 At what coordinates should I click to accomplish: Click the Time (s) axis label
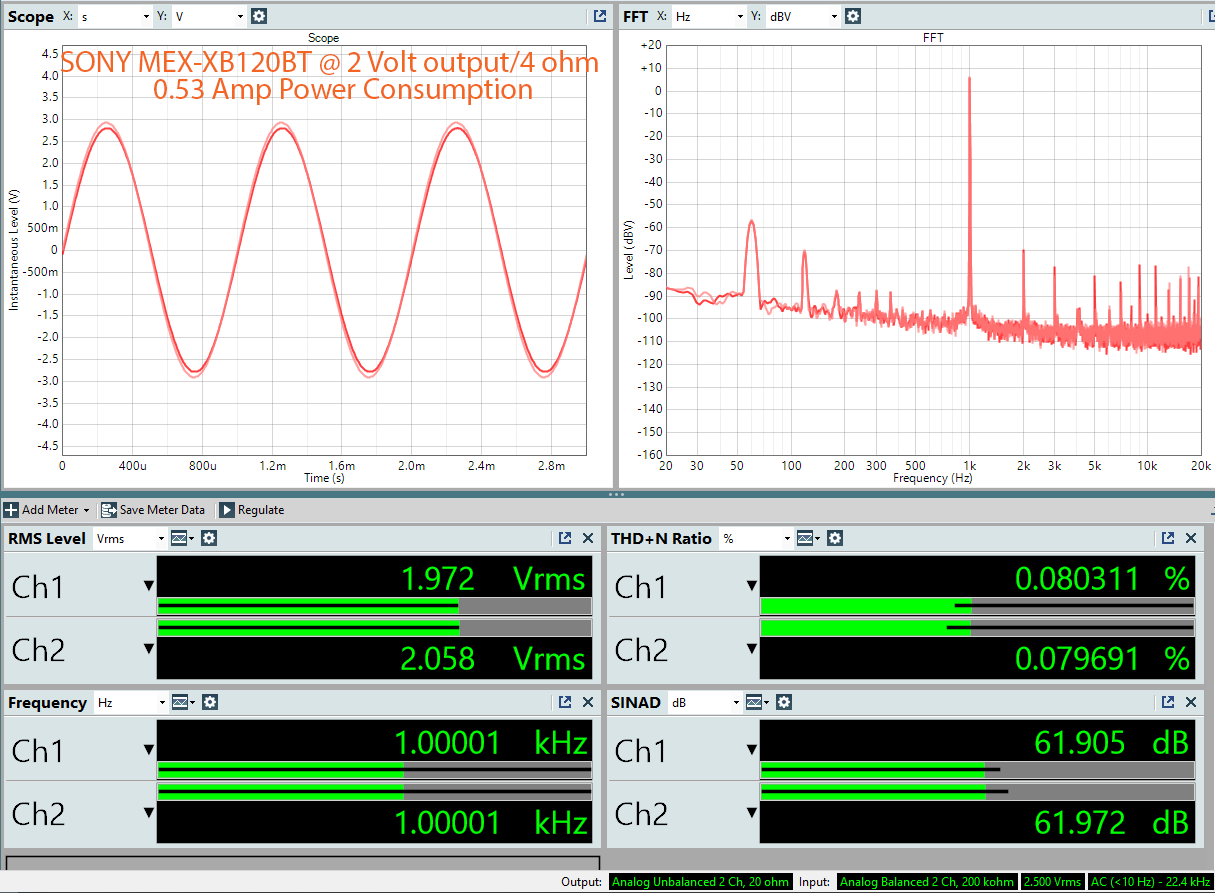323,478
